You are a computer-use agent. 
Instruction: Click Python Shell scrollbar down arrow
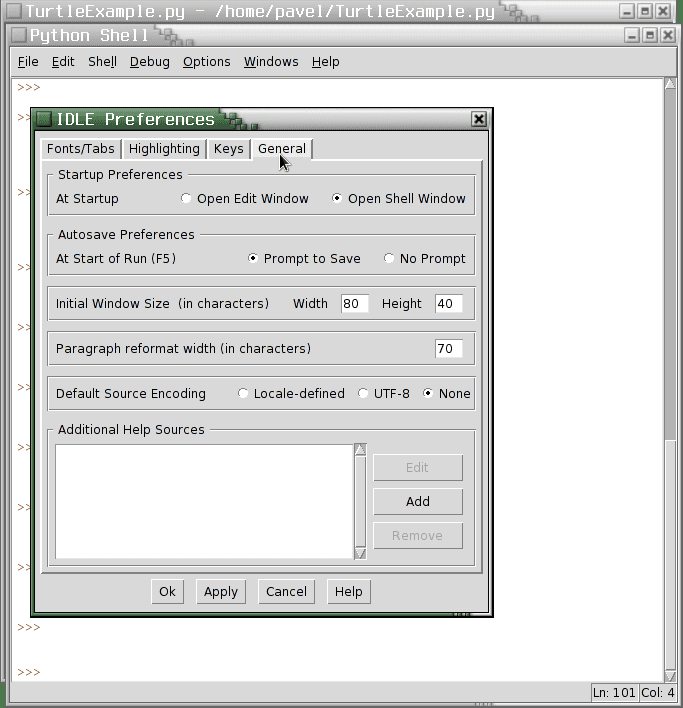[x=670, y=676]
